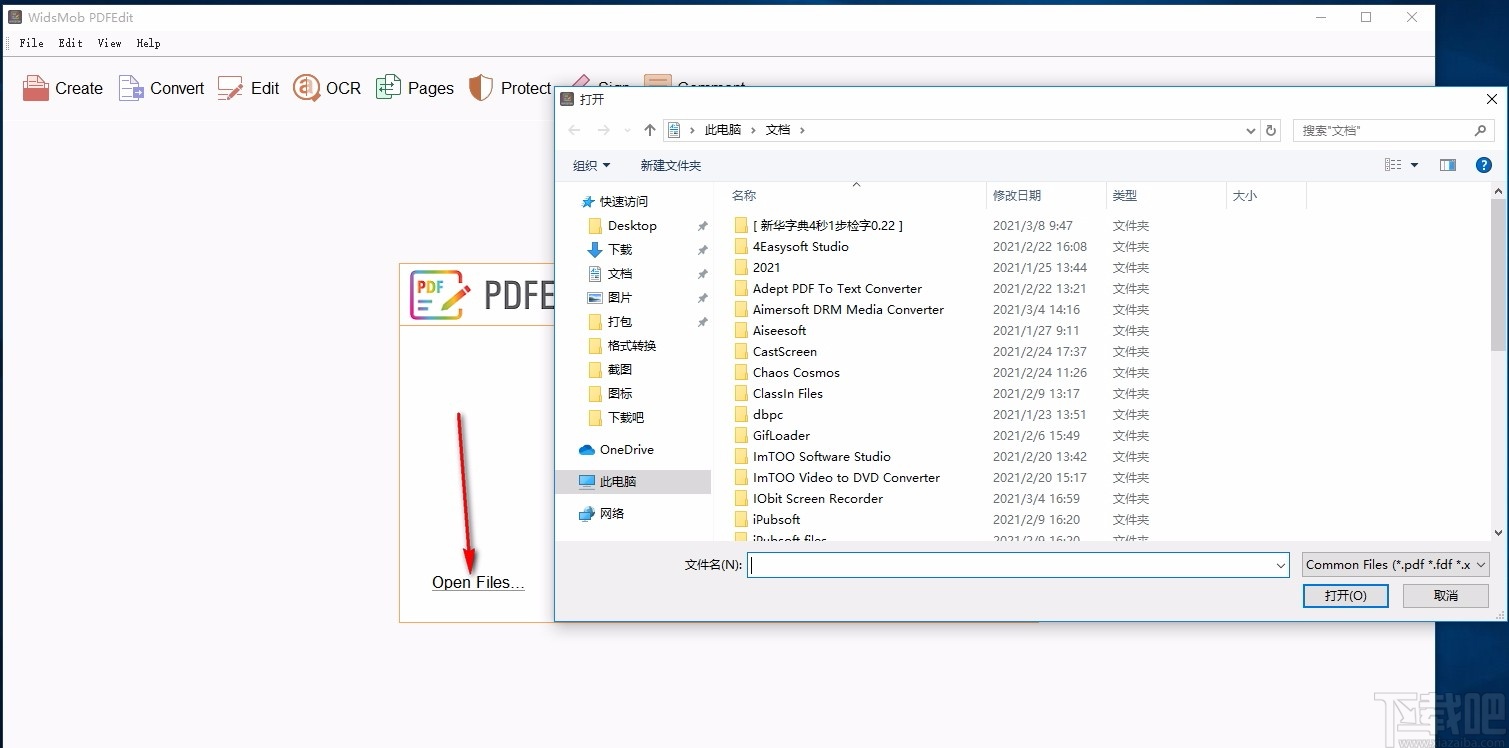Refresh the current folder view
1509x748 pixels.
(x=1270, y=130)
